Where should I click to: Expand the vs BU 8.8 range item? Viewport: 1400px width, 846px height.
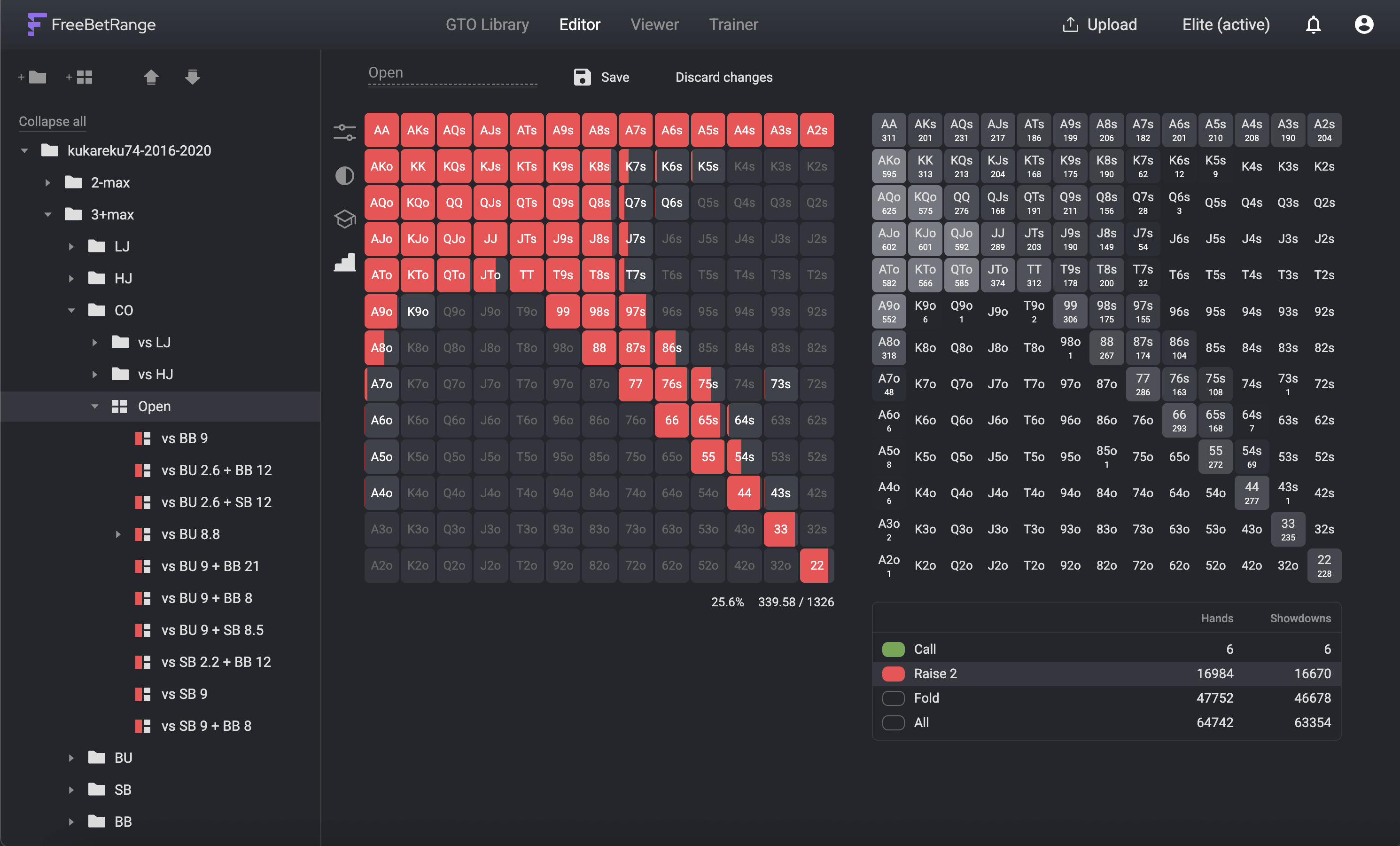tap(118, 534)
